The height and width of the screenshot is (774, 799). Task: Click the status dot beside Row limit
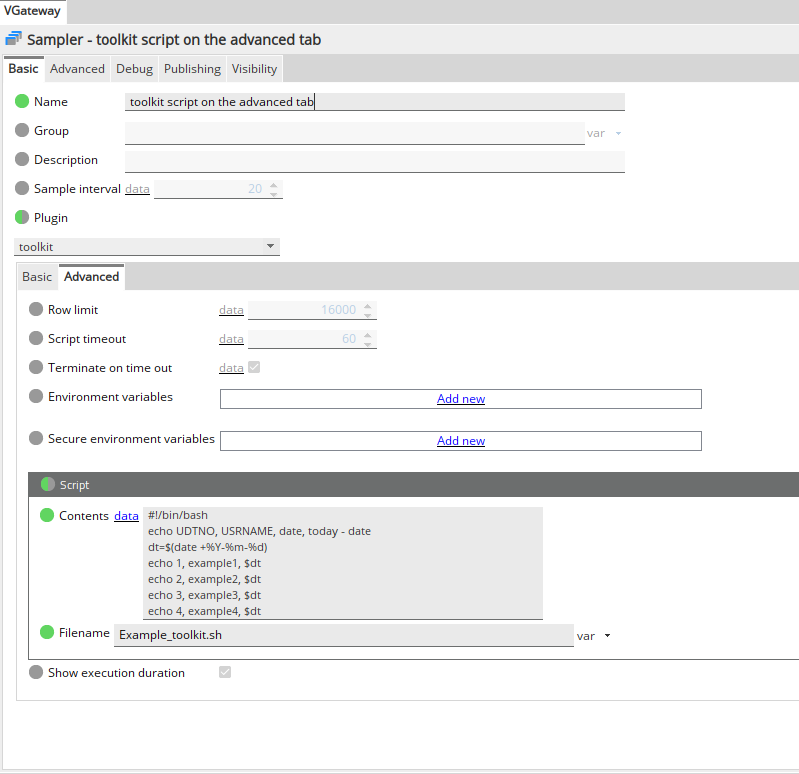(x=36, y=310)
